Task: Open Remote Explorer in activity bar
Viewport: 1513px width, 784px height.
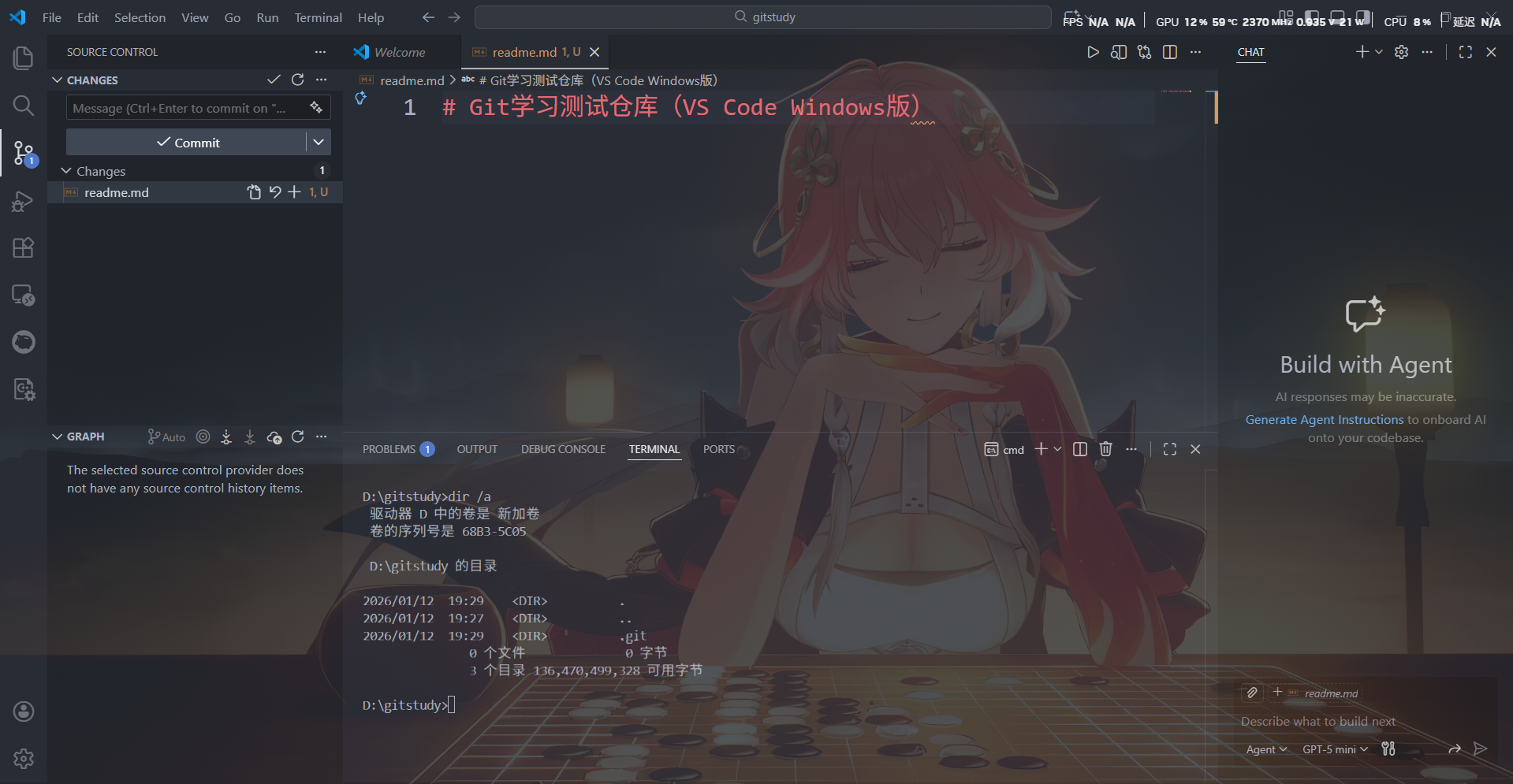Action: [x=24, y=295]
